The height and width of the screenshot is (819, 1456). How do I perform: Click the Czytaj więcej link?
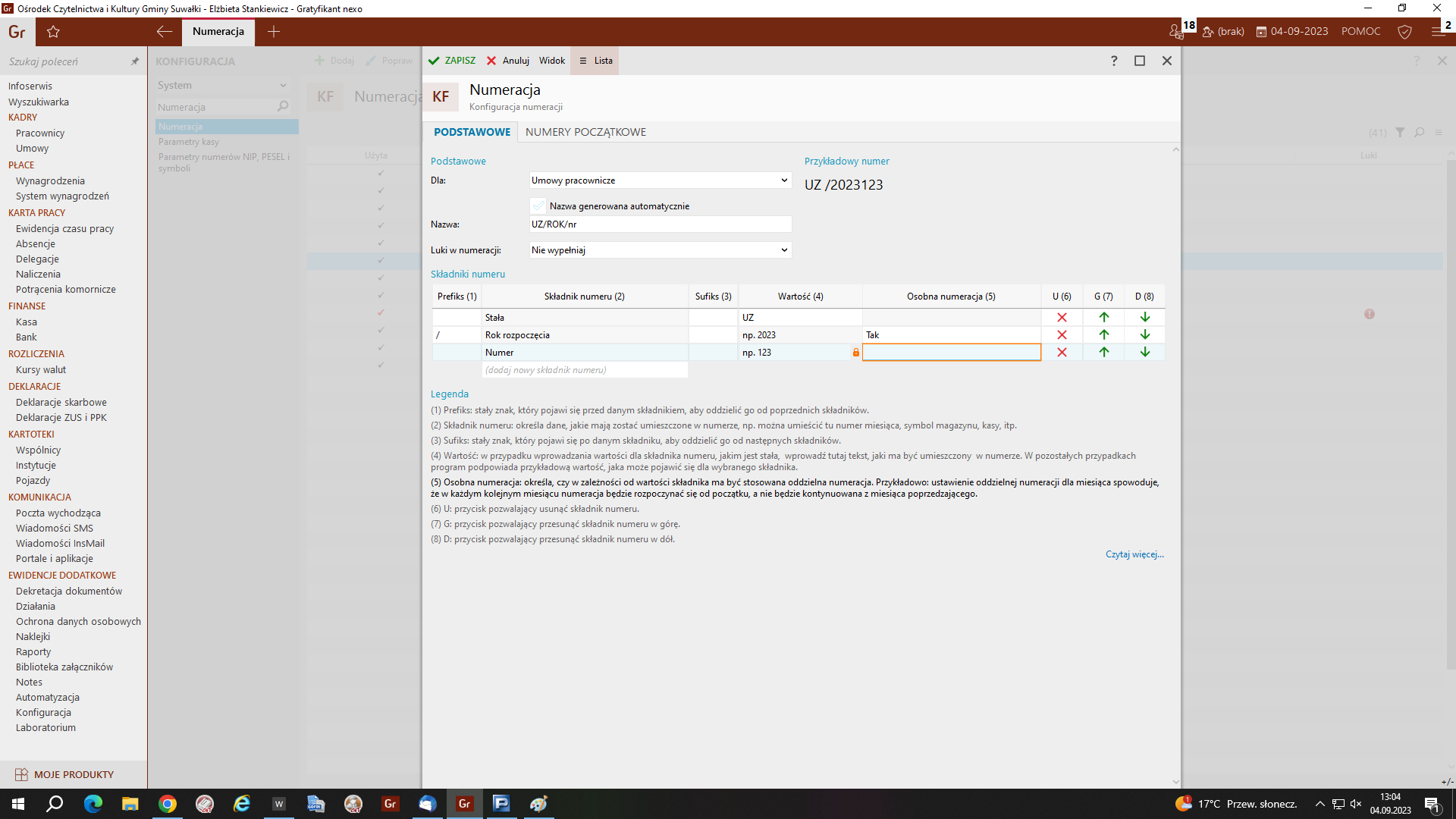click(x=1134, y=554)
